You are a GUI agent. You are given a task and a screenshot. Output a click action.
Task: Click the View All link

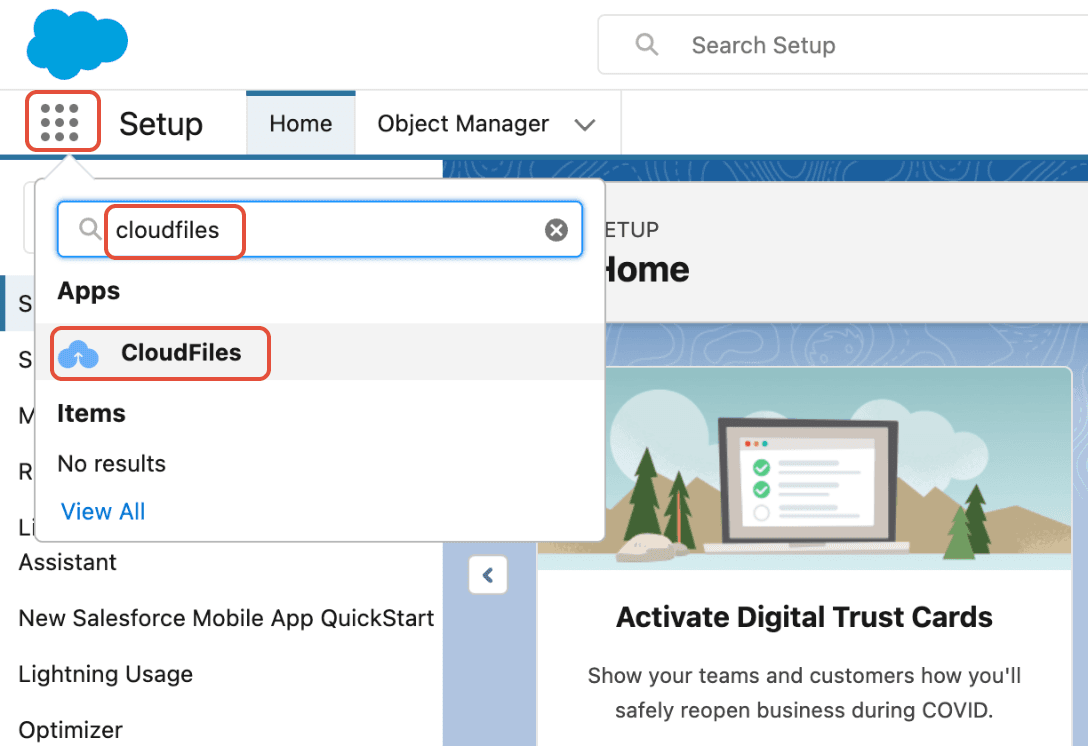point(102,511)
